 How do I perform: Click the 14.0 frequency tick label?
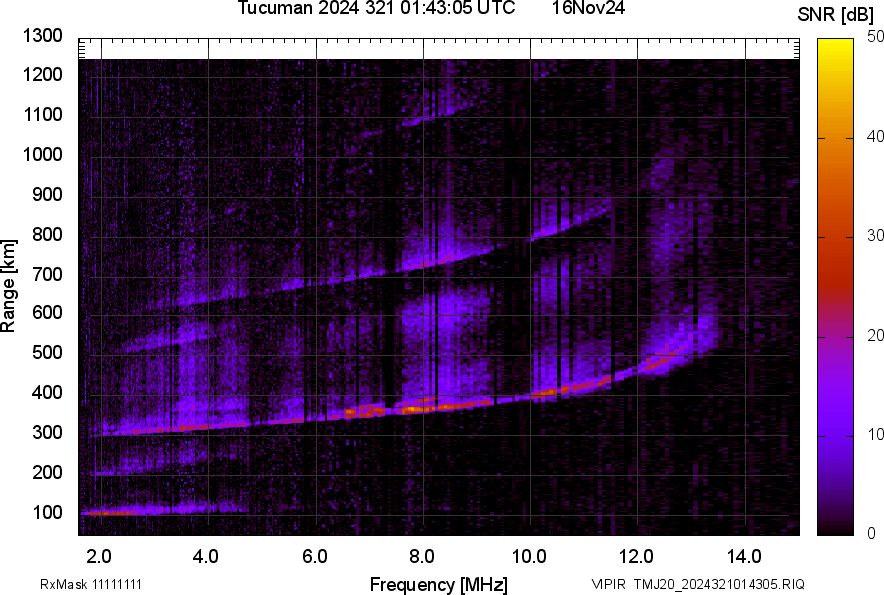click(x=745, y=556)
